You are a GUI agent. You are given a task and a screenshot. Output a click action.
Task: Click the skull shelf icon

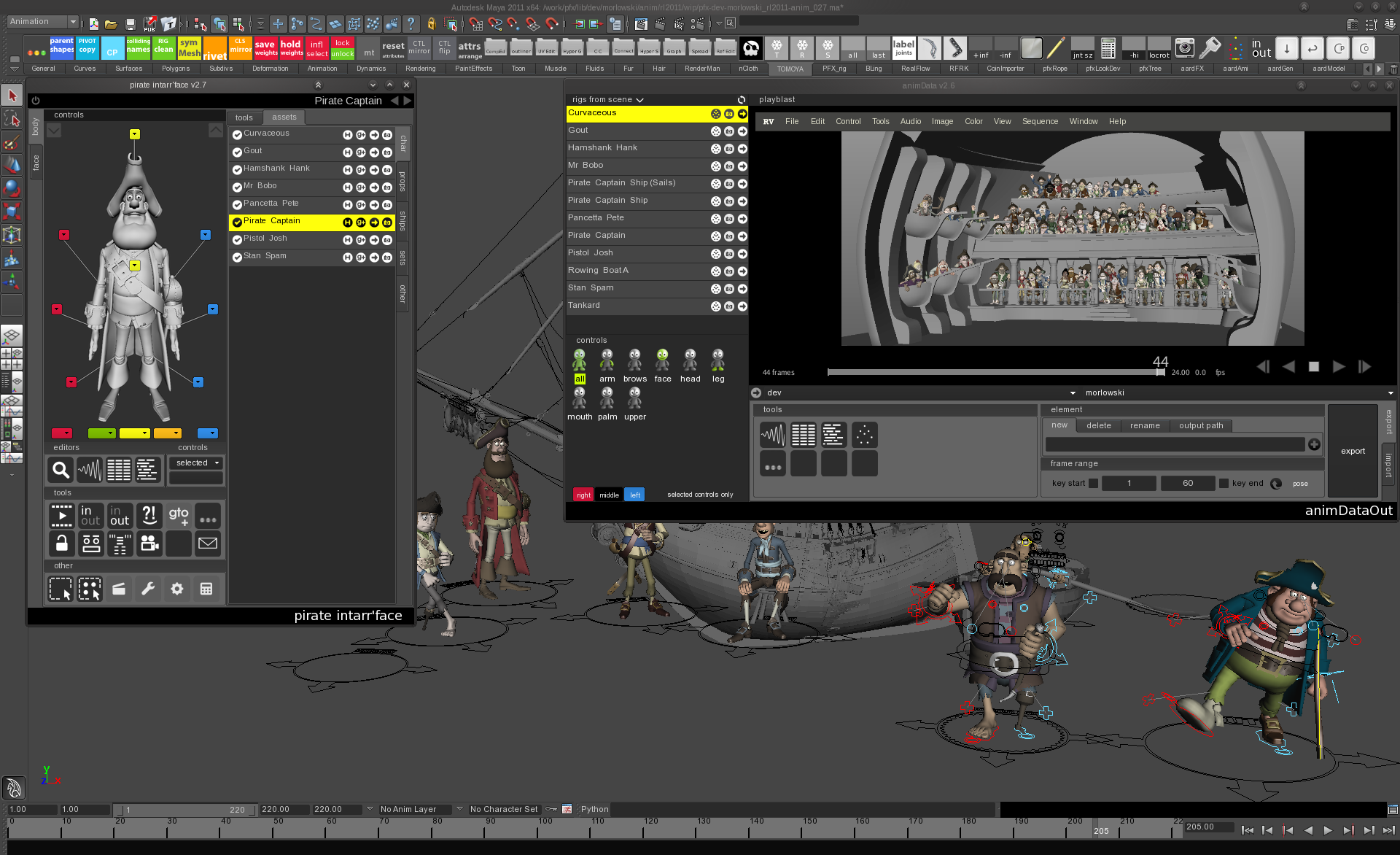(x=751, y=48)
